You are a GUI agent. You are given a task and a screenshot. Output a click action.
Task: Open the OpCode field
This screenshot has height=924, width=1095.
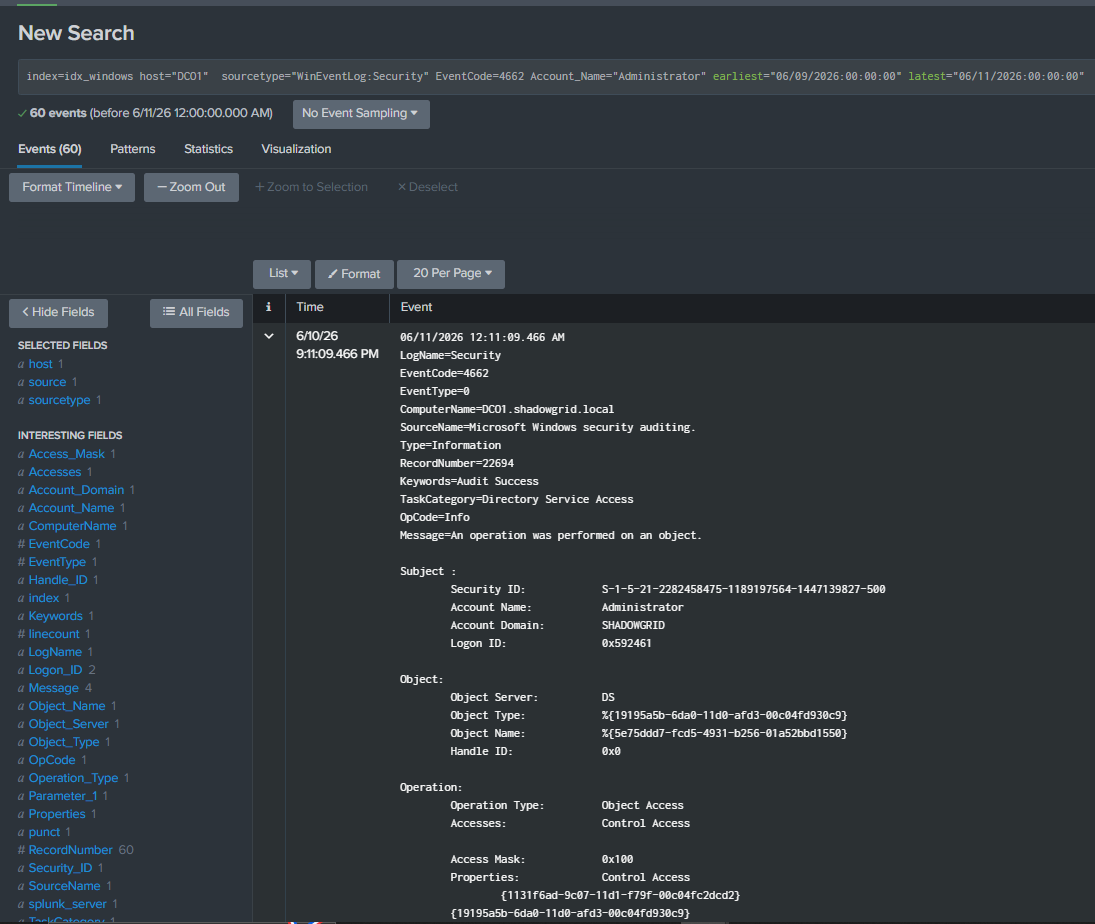coord(52,761)
